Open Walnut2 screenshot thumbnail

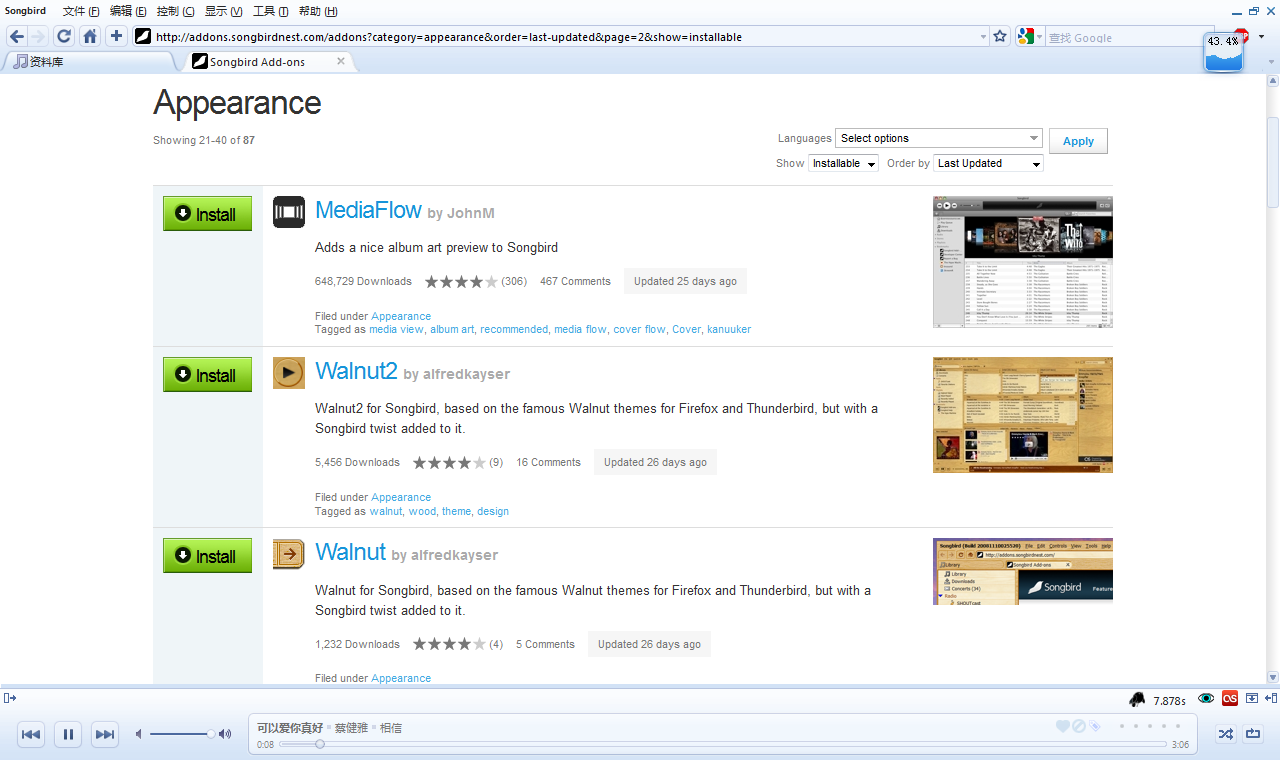point(1023,415)
